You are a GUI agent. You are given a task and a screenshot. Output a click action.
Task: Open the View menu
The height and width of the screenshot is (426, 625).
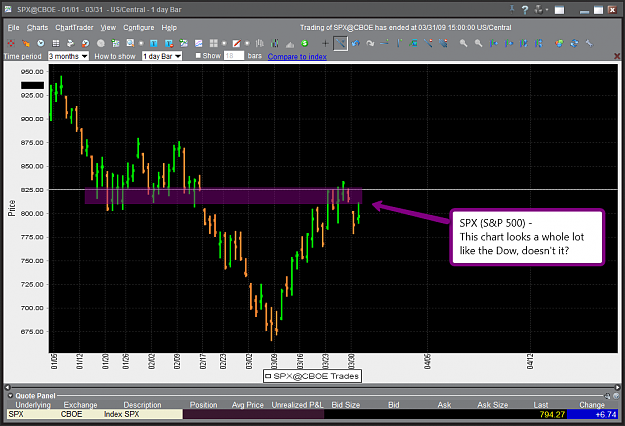click(x=108, y=27)
